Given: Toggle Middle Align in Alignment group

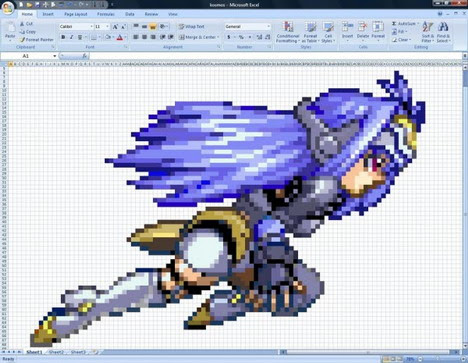Looking at the screenshot, I should click(x=144, y=26).
